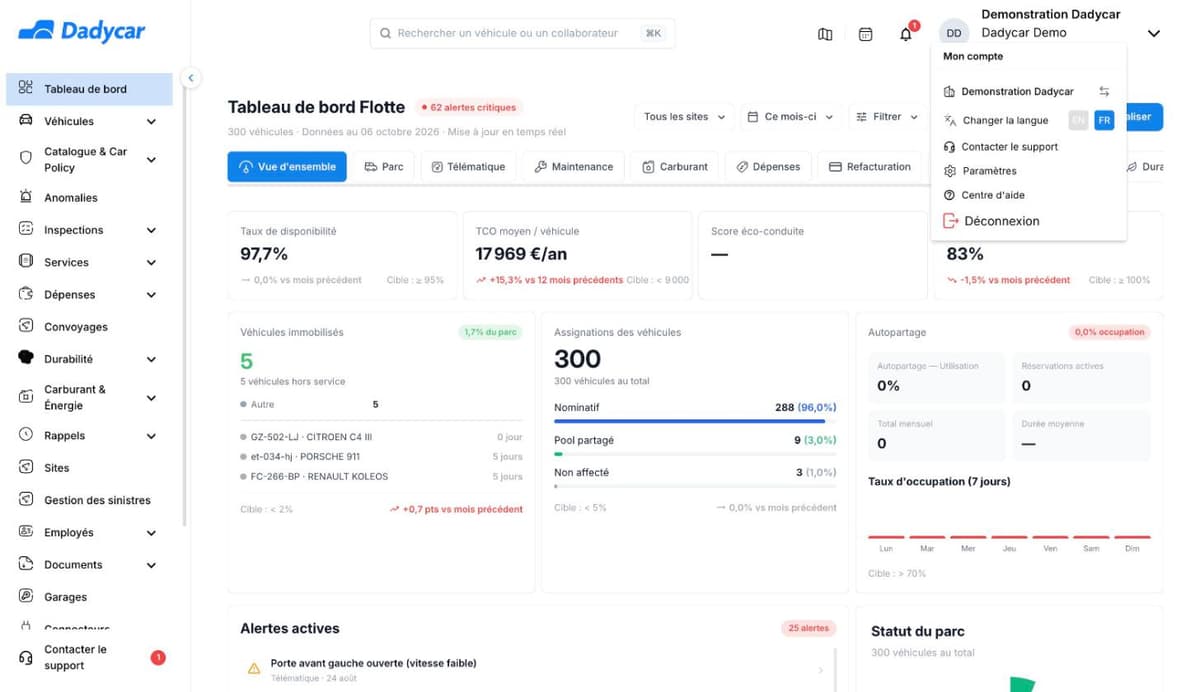This screenshot has width=1200, height=692.
Task: Click the Inspections sidebar icon
Action: pyautogui.click(x=26, y=229)
